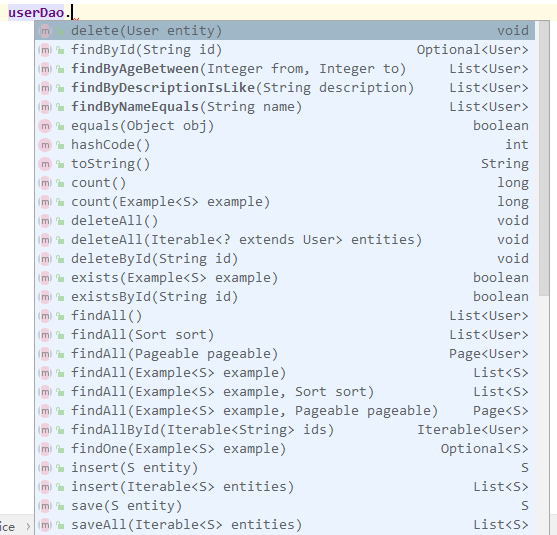Select delete(User entity) completion suggestion

pyautogui.click(x=285, y=31)
